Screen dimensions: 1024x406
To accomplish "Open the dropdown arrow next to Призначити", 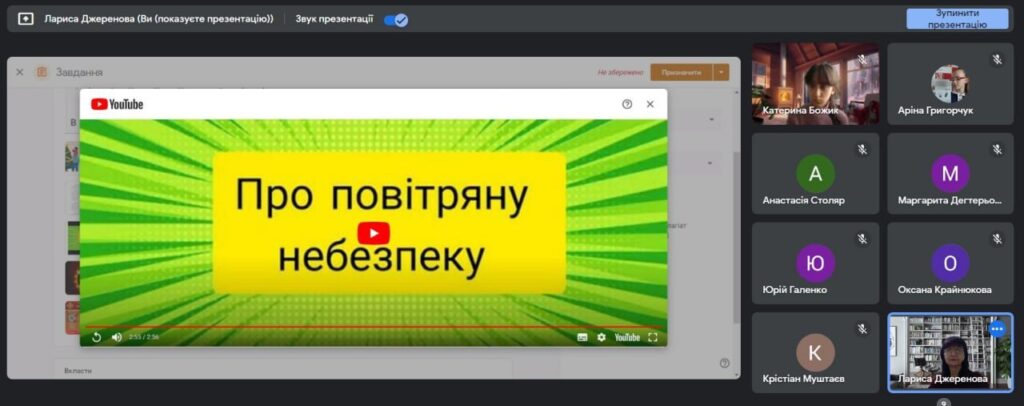I will pos(722,72).
